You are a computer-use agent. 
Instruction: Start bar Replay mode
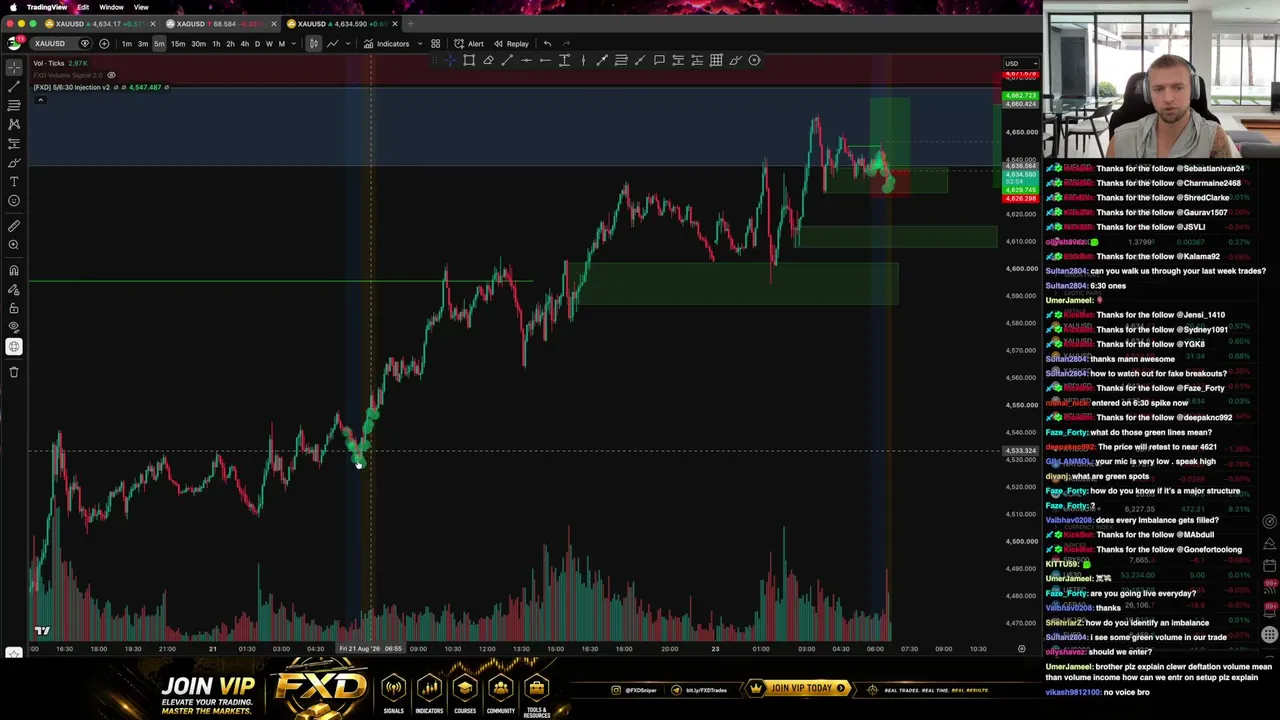(511, 44)
